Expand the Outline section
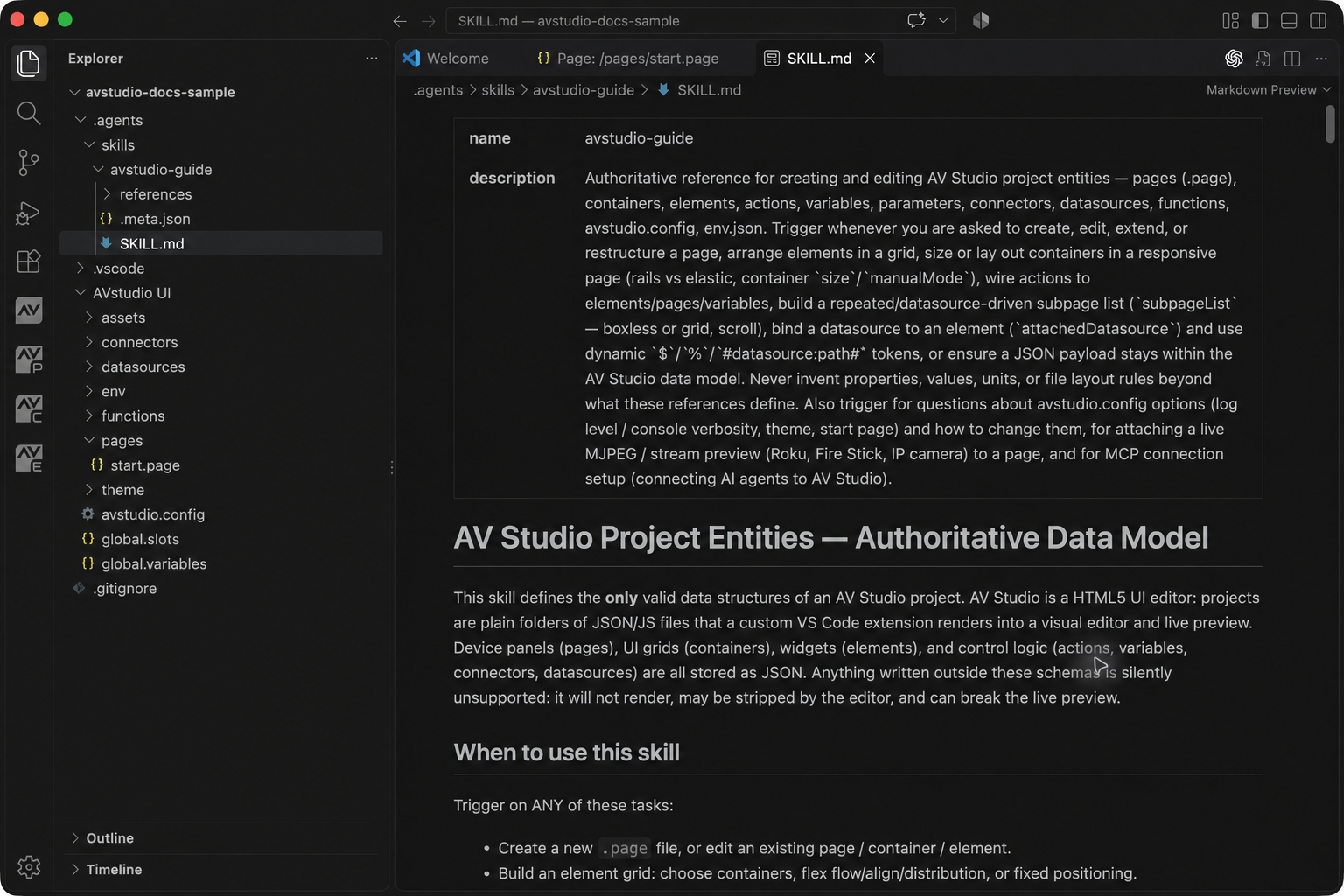1344x896 pixels. (221, 838)
